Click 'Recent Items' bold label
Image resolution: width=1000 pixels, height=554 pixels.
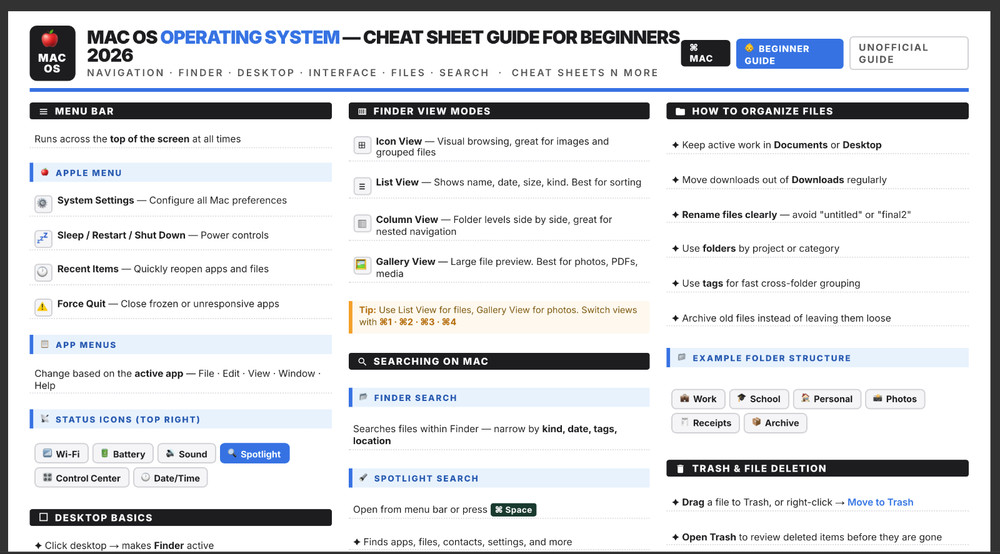pyautogui.click(x=88, y=269)
